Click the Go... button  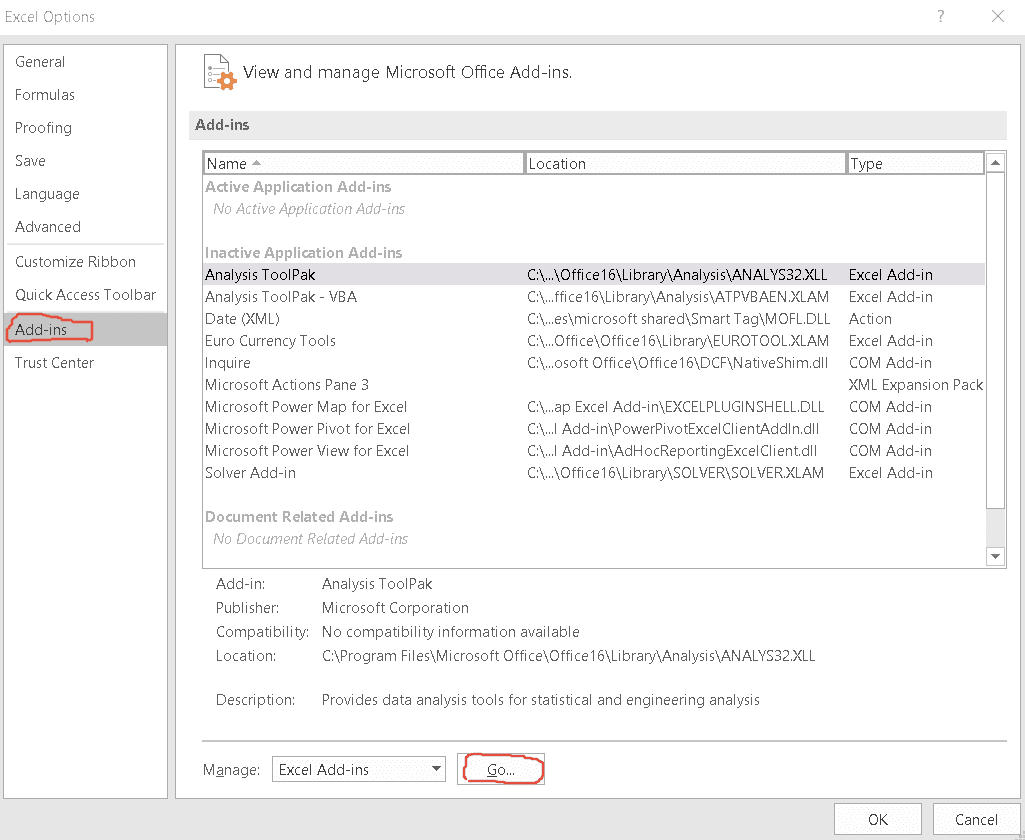tap(501, 770)
